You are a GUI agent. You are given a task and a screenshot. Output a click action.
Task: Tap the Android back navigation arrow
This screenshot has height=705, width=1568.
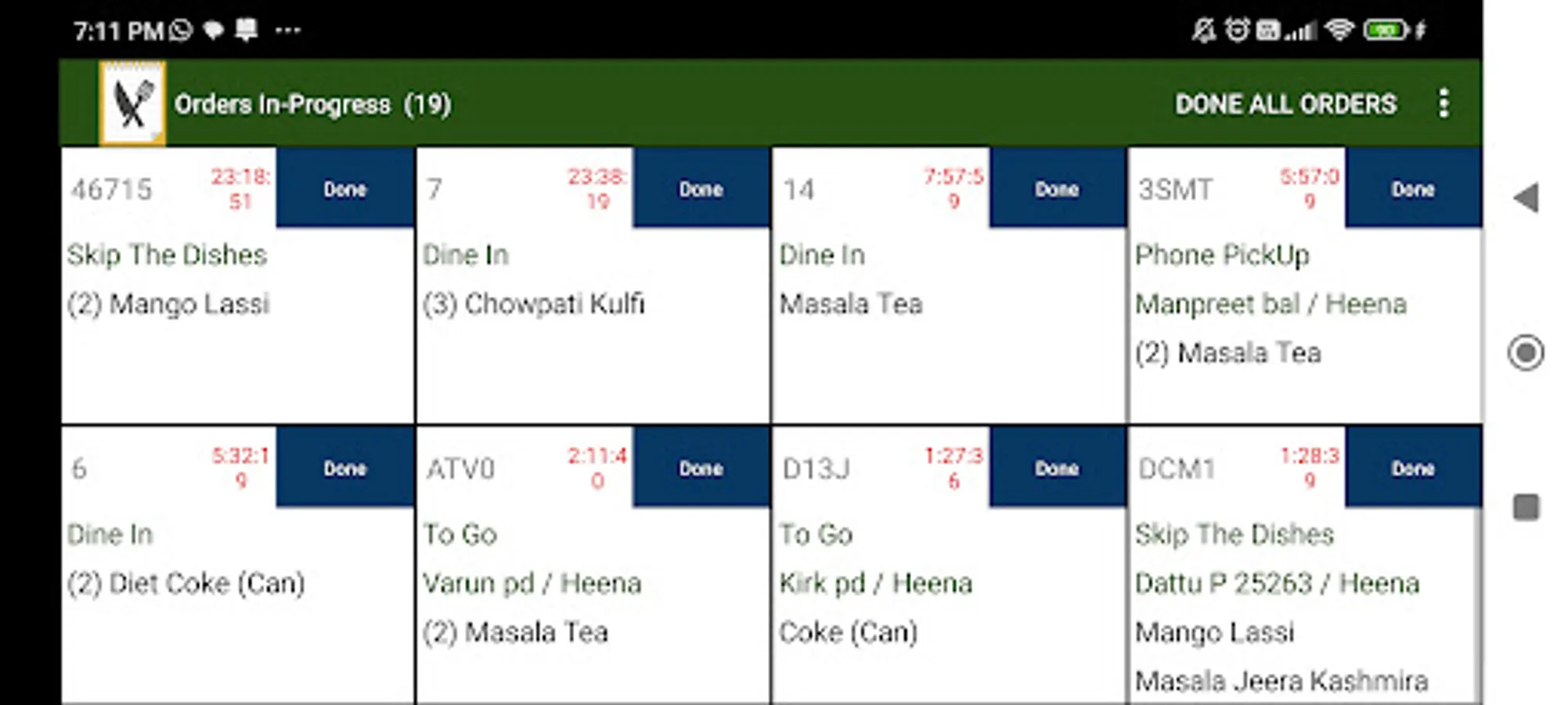1526,197
